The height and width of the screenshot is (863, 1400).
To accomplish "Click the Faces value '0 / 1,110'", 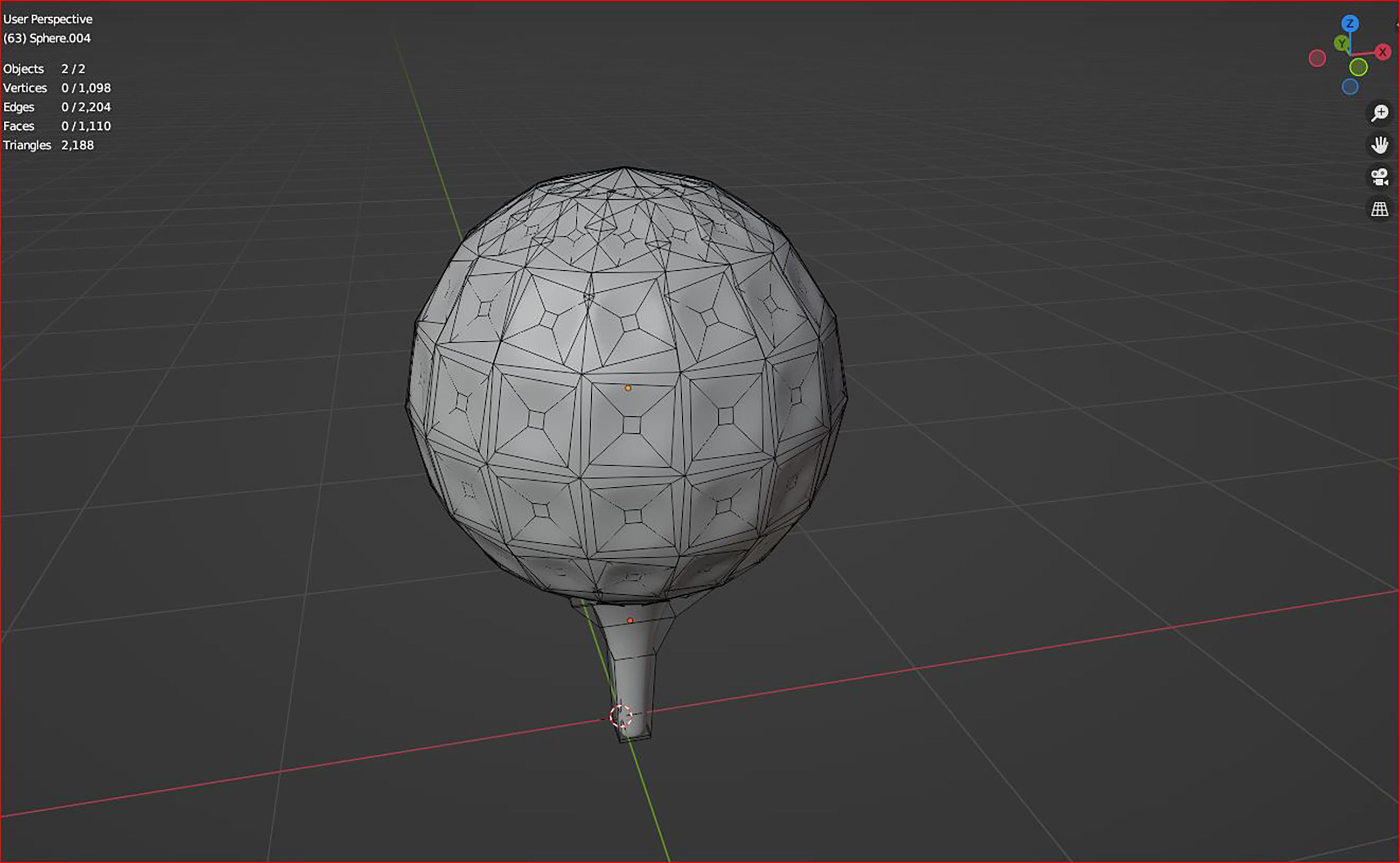I will [x=86, y=126].
